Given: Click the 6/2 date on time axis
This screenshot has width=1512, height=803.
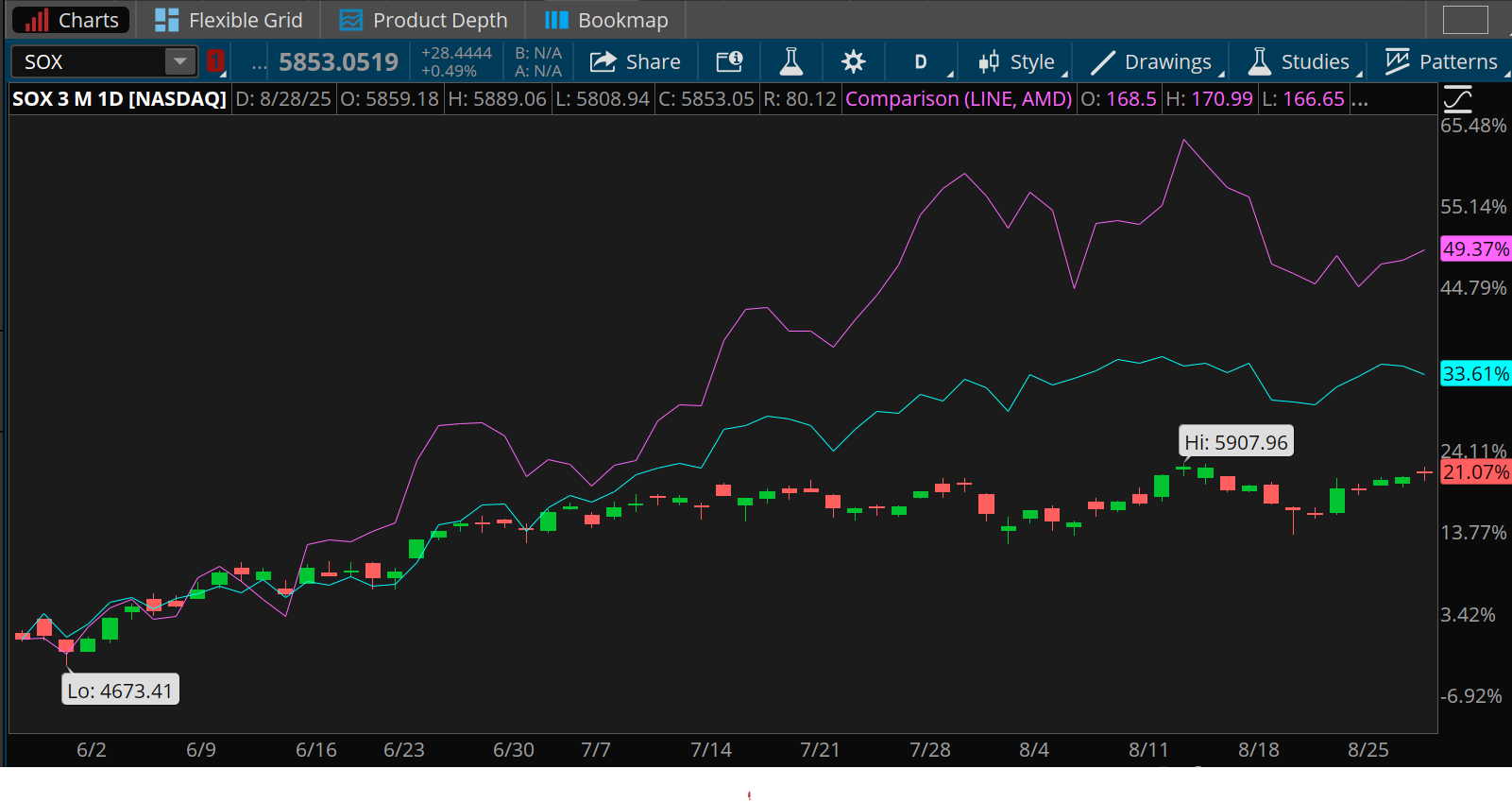Looking at the screenshot, I should [92, 750].
